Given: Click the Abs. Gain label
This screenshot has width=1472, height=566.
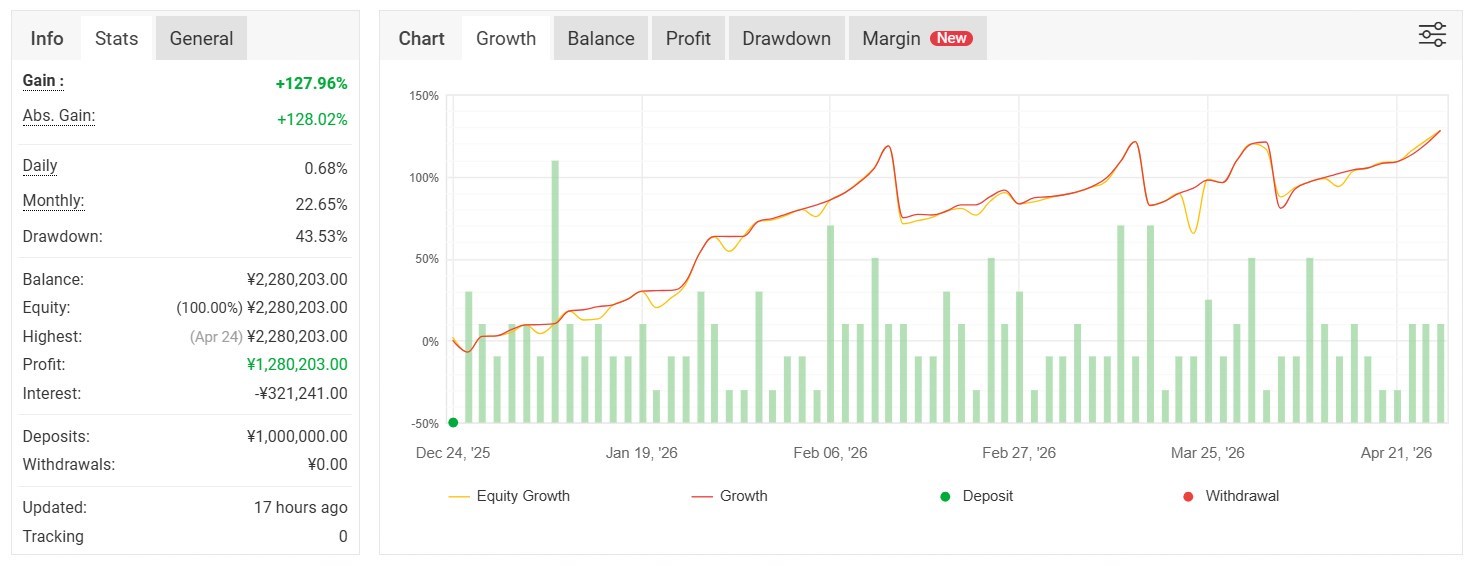Looking at the screenshot, I should 59,116.
